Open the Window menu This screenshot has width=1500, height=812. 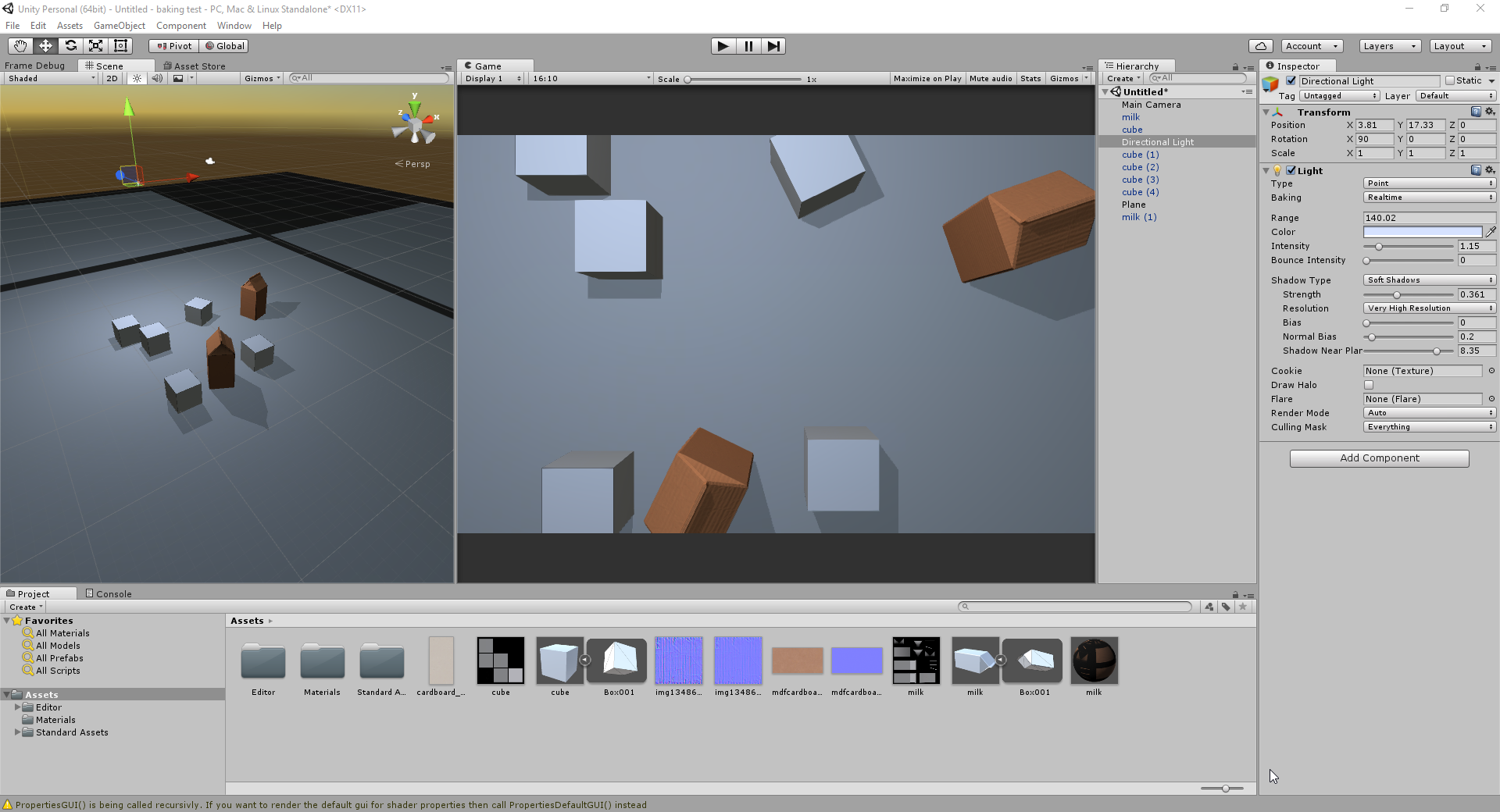[x=234, y=26]
